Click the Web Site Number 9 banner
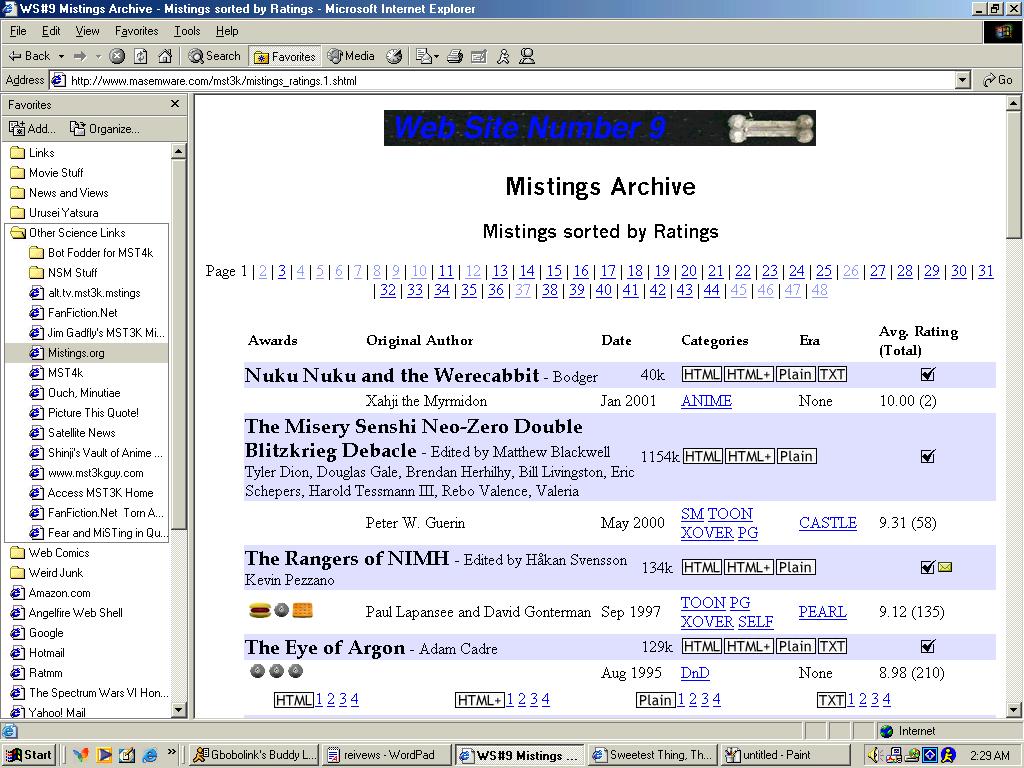Image resolution: width=1024 pixels, height=768 pixels. click(599, 128)
